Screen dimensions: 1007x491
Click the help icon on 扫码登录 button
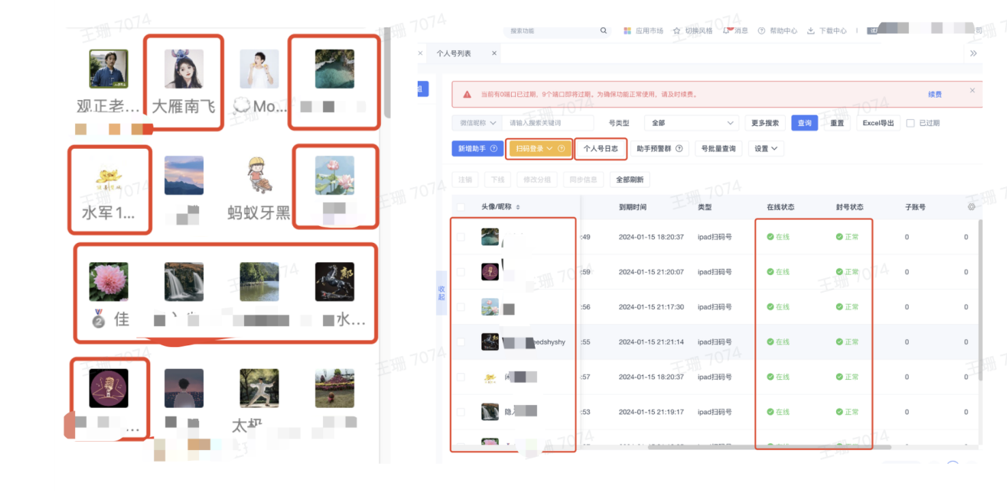[x=561, y=148]
